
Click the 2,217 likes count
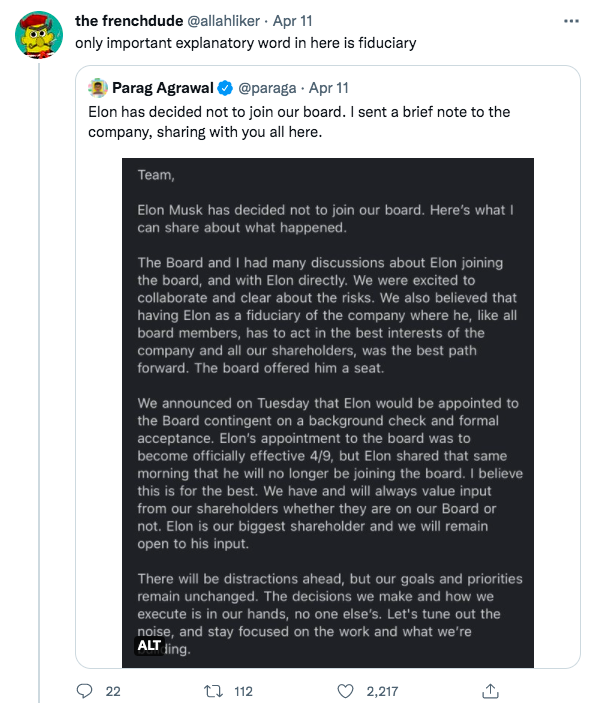click(382, 691)
